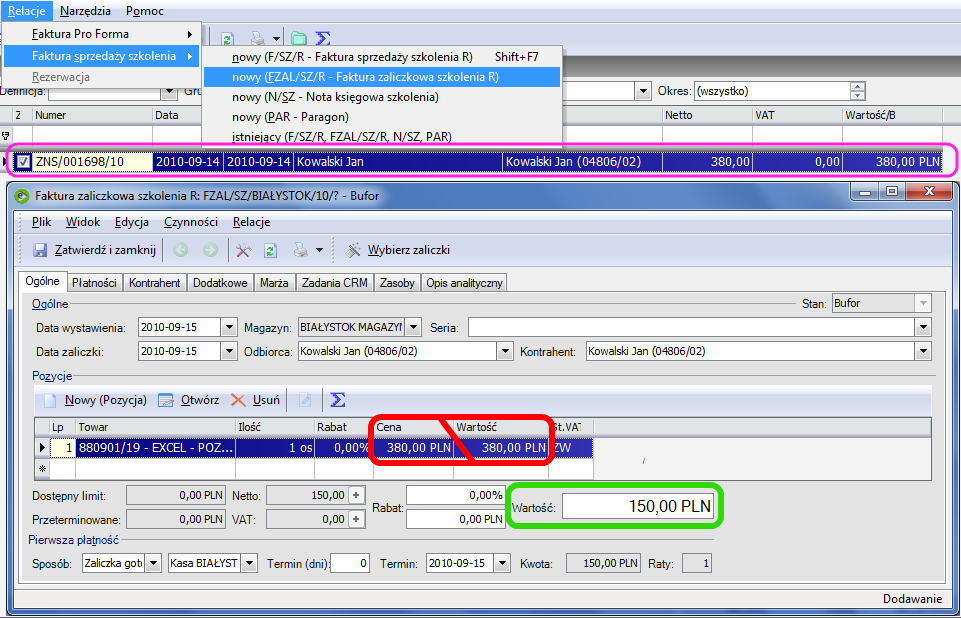Click the edit note icon in Pozycje toolbar
This screenshot has width=961, height=618.
tap(305, 400)
